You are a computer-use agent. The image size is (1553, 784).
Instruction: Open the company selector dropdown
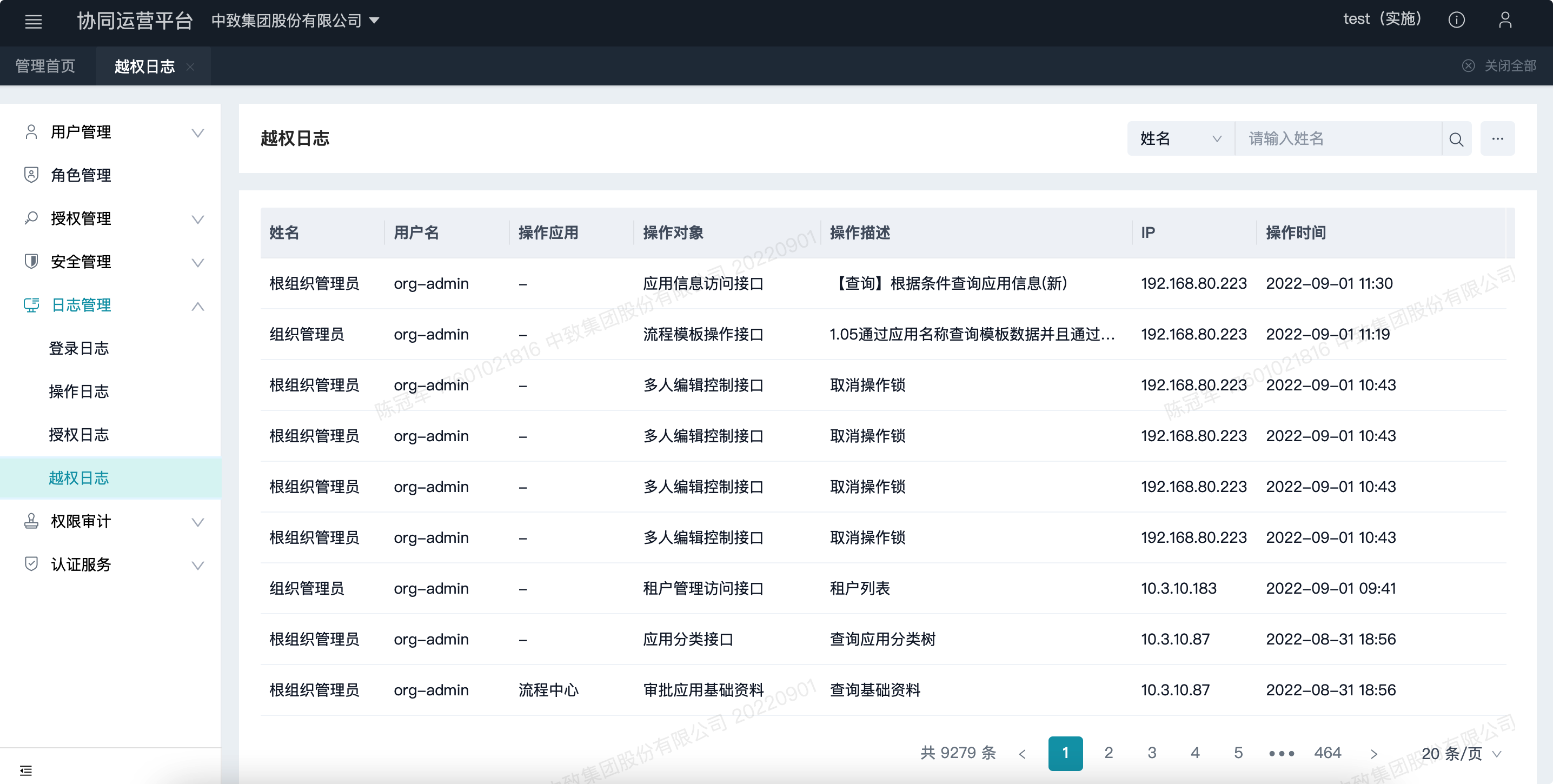(x=295, y=21)
